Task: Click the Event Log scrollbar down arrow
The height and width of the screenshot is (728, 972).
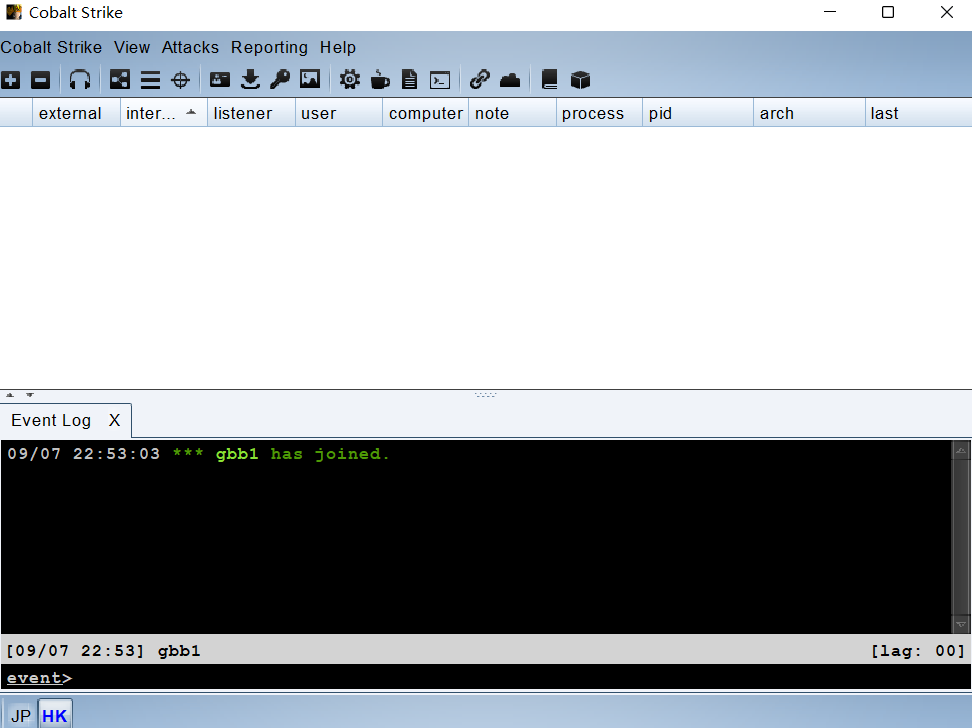Action: [961, 624]
